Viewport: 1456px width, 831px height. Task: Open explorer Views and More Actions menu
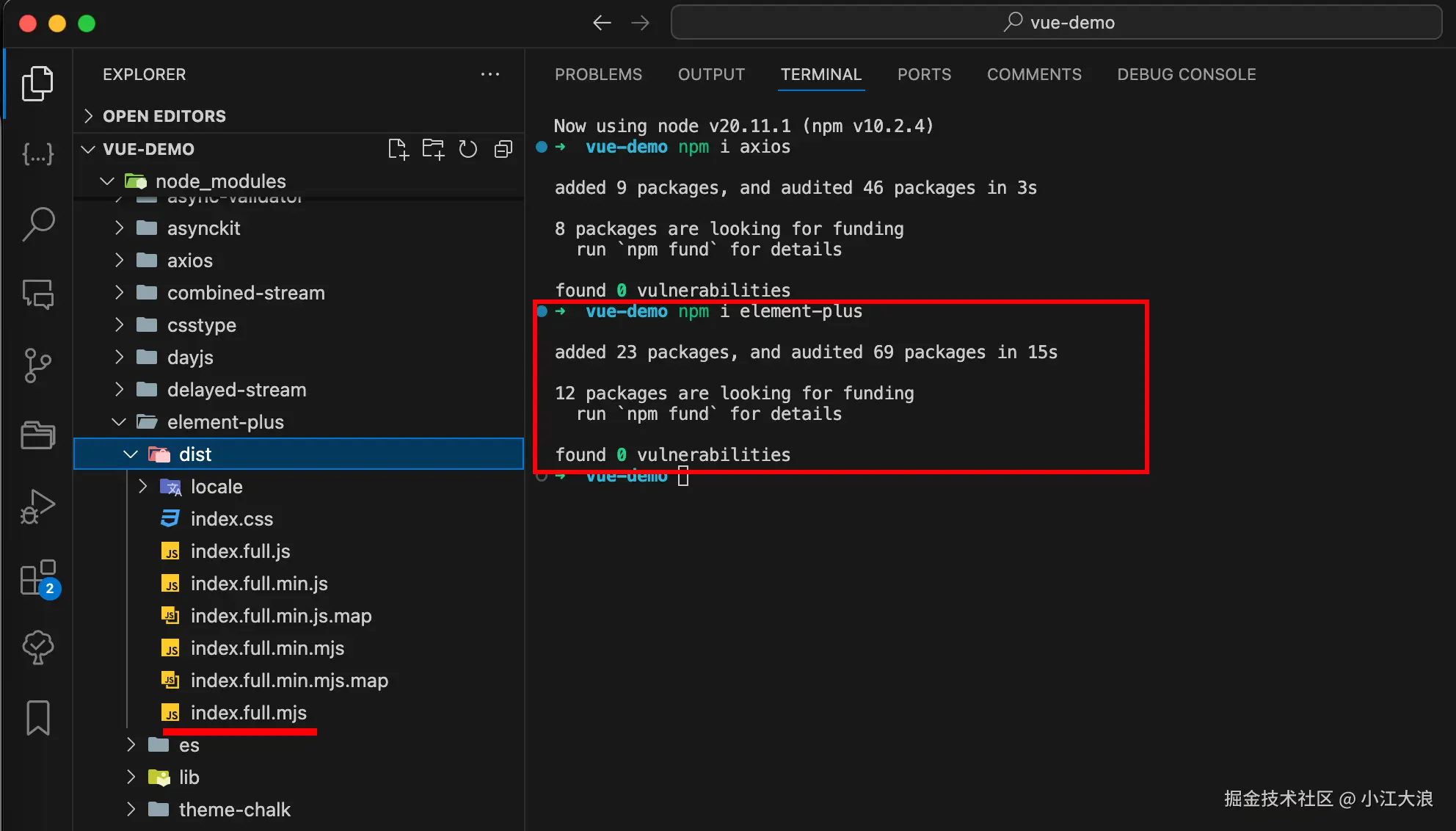click(x=489, y=74)
